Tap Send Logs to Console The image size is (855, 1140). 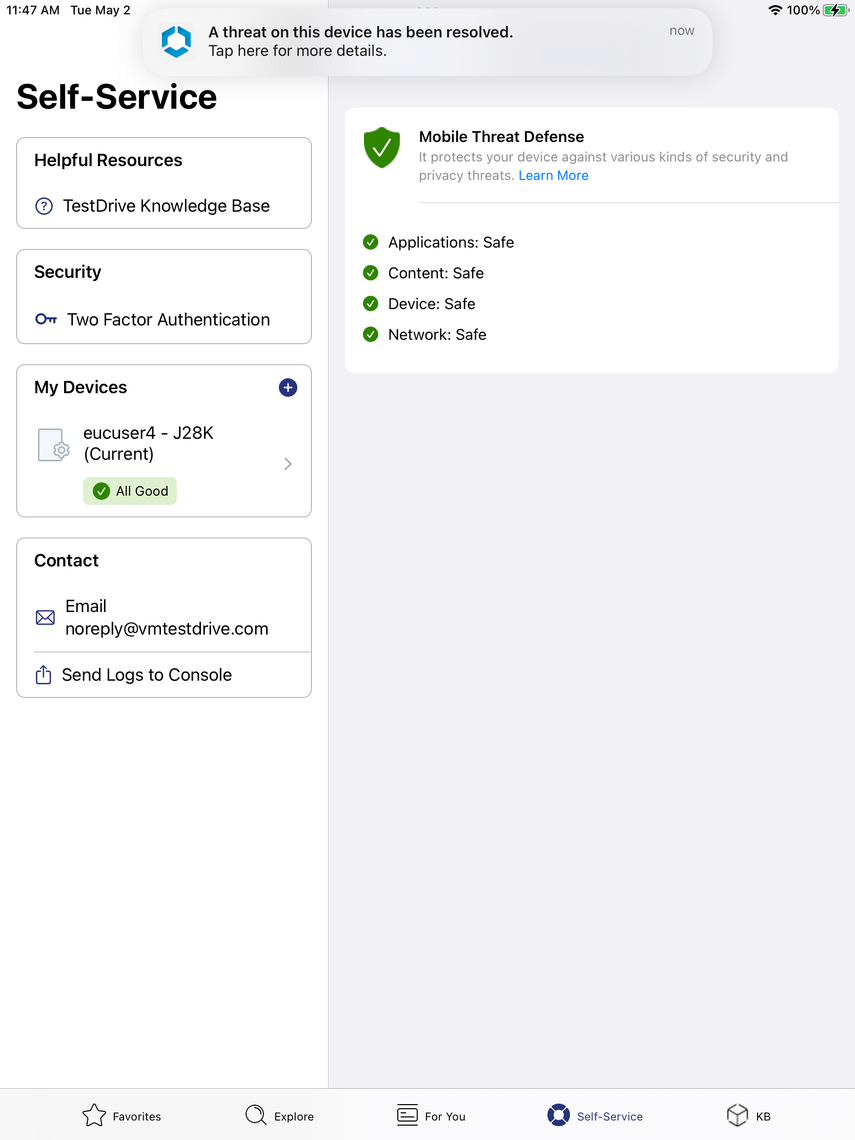point(147,675)
